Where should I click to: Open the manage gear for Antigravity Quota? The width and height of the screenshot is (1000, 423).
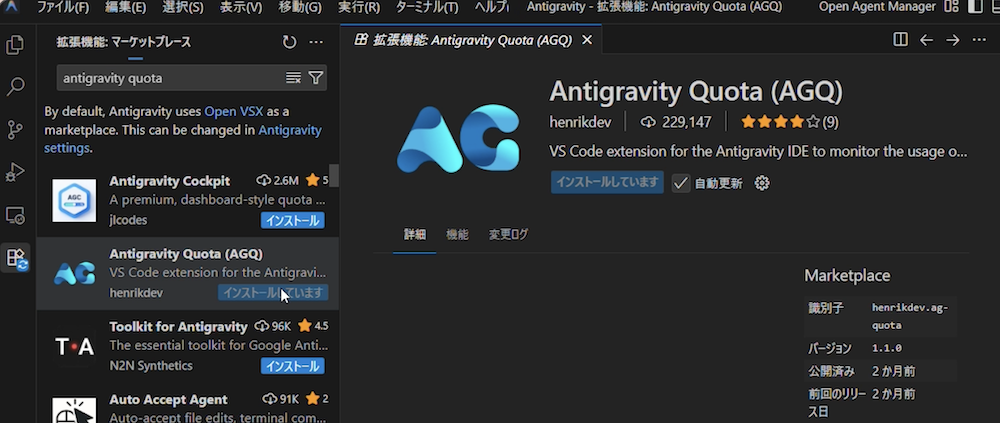(762, 183)
